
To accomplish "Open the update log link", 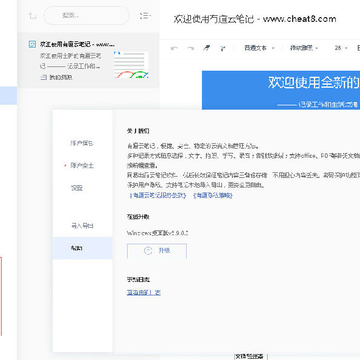I will (144, 293).
